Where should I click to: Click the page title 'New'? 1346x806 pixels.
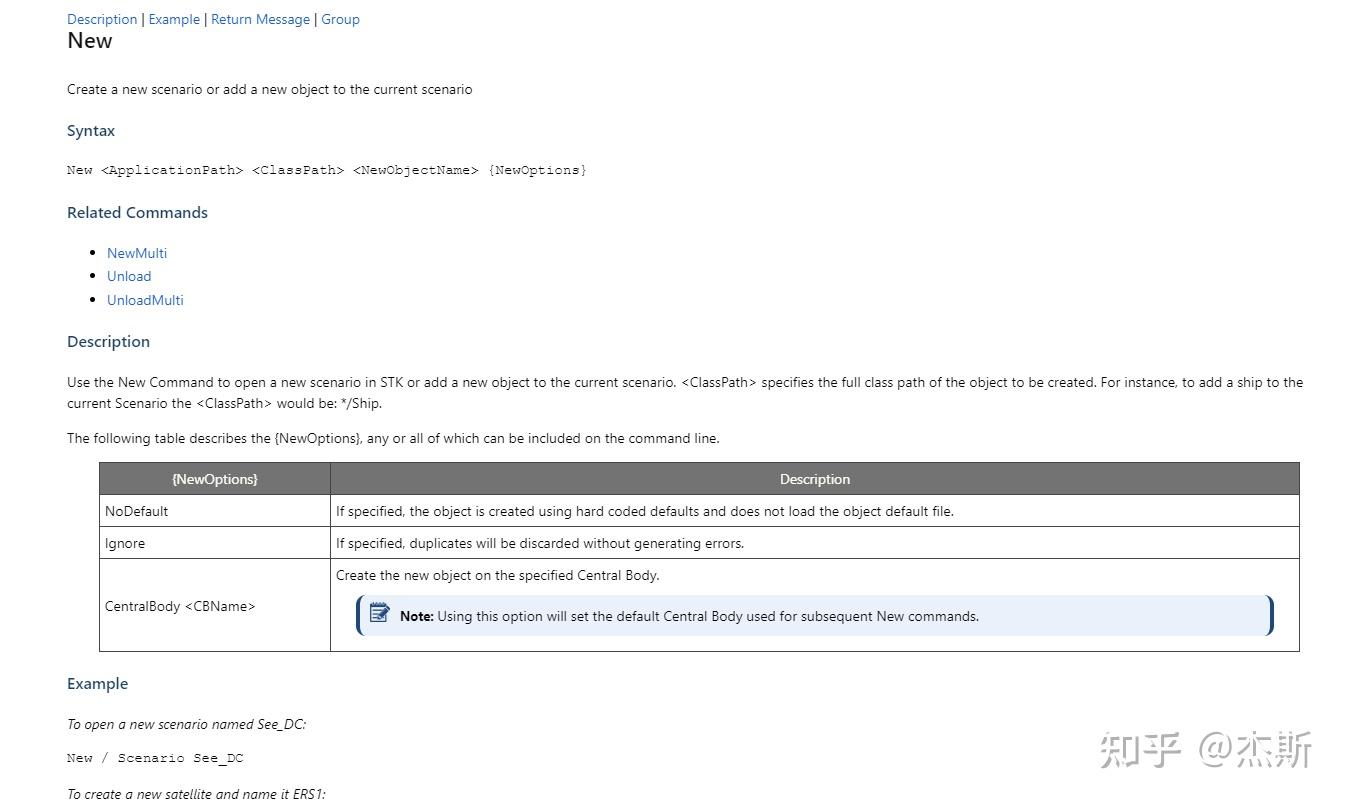point(90,41)
